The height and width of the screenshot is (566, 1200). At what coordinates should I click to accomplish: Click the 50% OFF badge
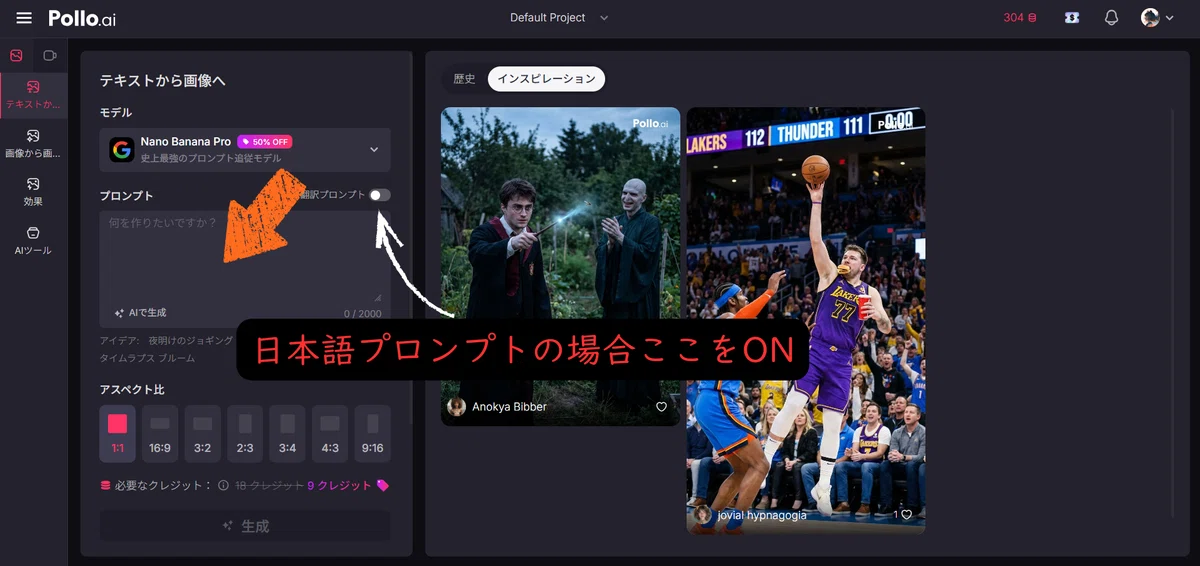(x=265, y=142)
